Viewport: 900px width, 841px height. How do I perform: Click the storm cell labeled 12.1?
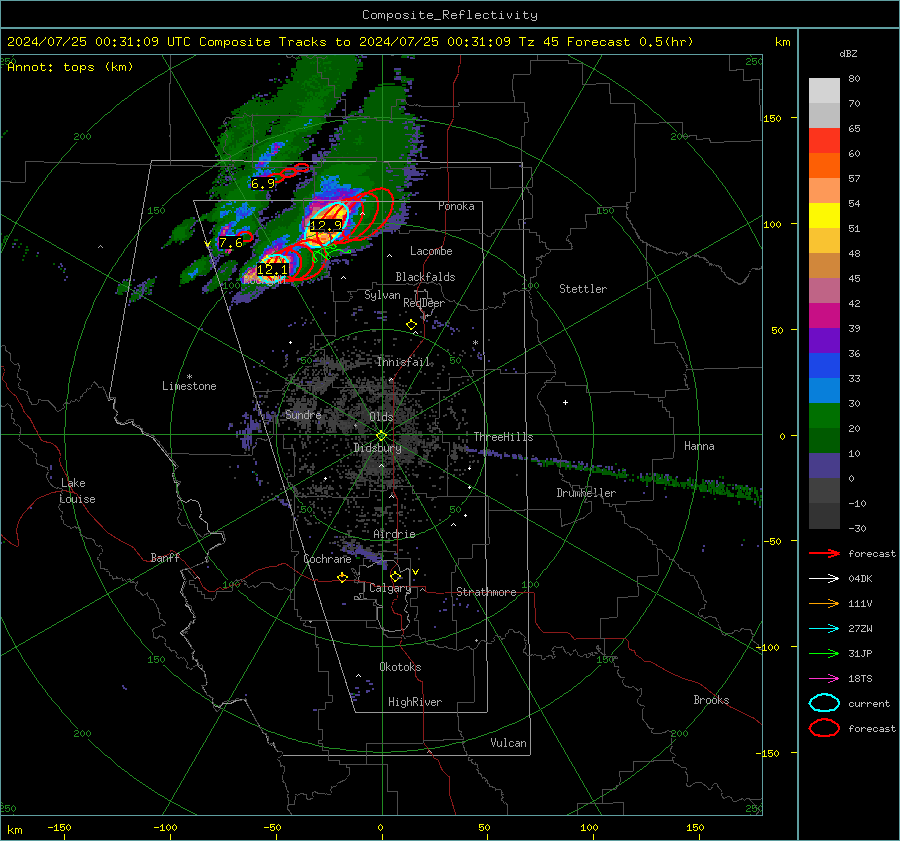(x=272, y=269)
